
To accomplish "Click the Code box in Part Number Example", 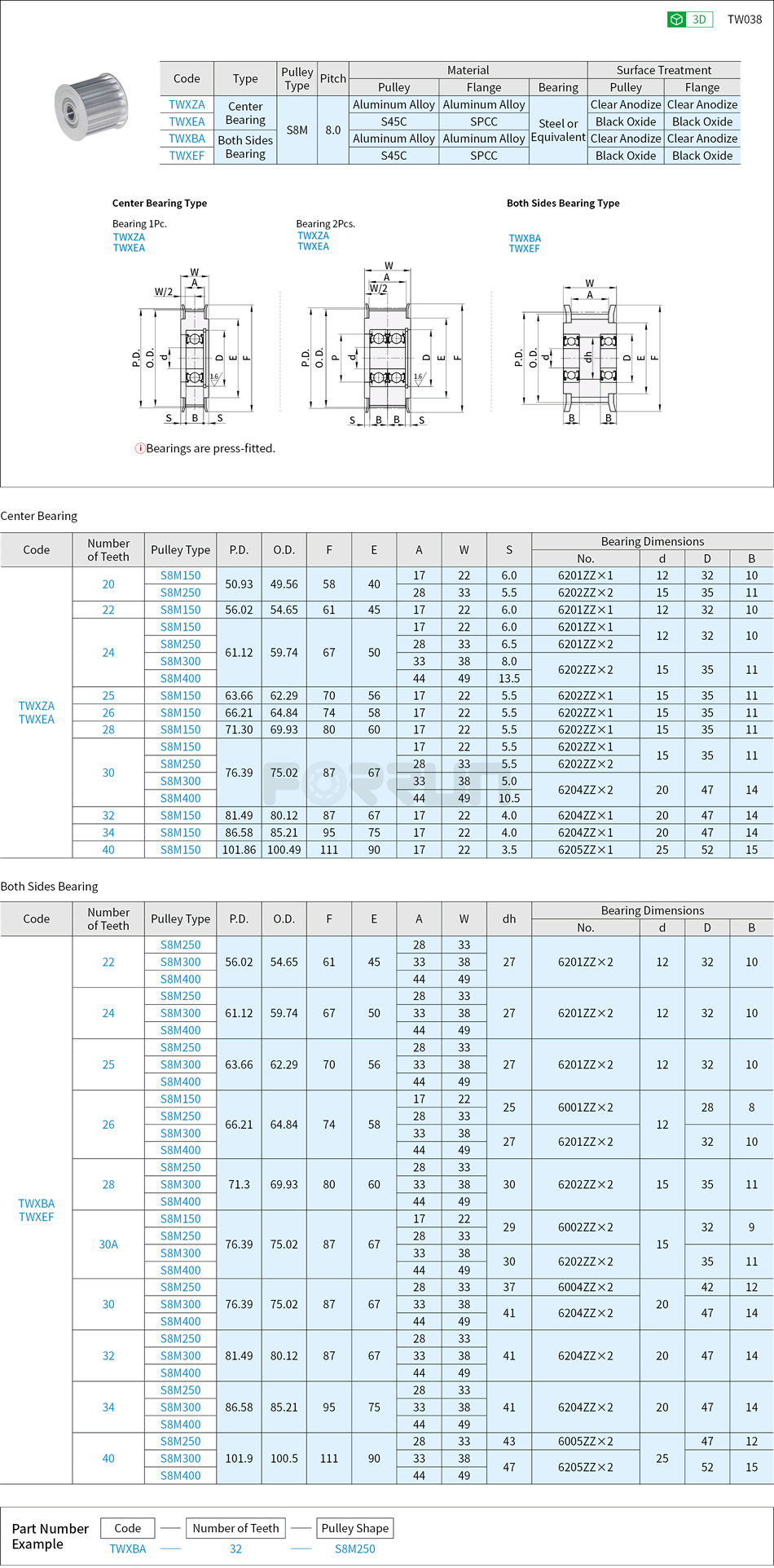I will click(128, 1528).
